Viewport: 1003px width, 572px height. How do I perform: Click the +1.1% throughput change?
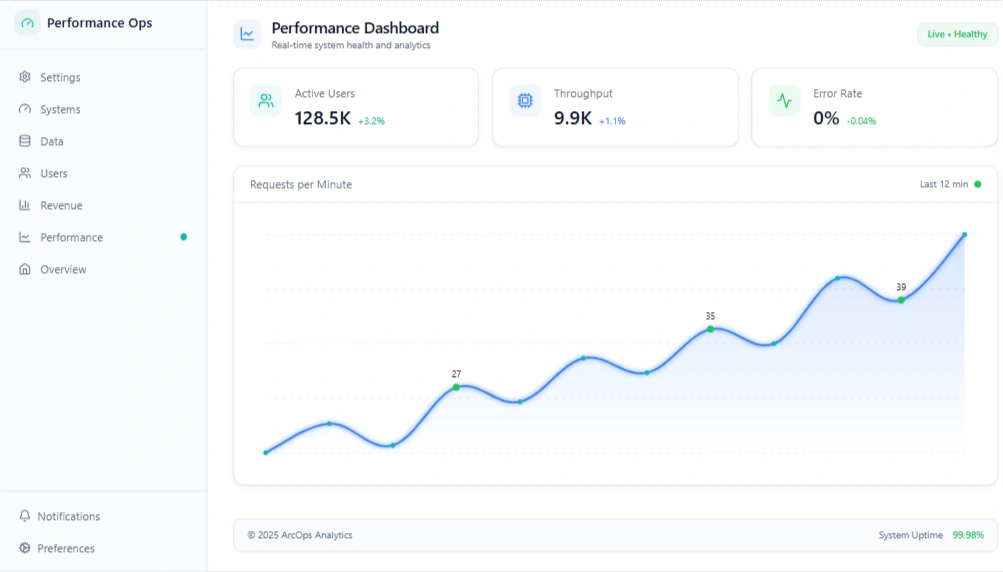[x=612, y=121]
